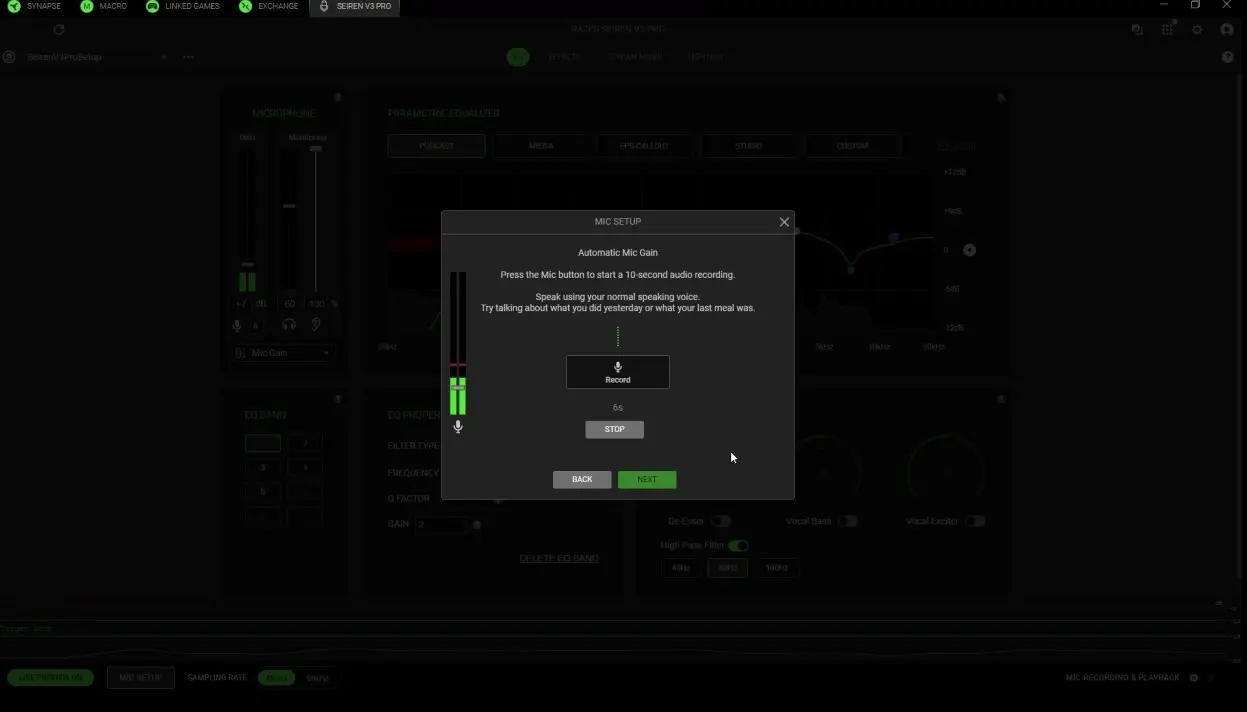The width and height of the screenshot is (1247, 712).
Task: Close the Mic Setup dialog
Action: tap(784, 222)
